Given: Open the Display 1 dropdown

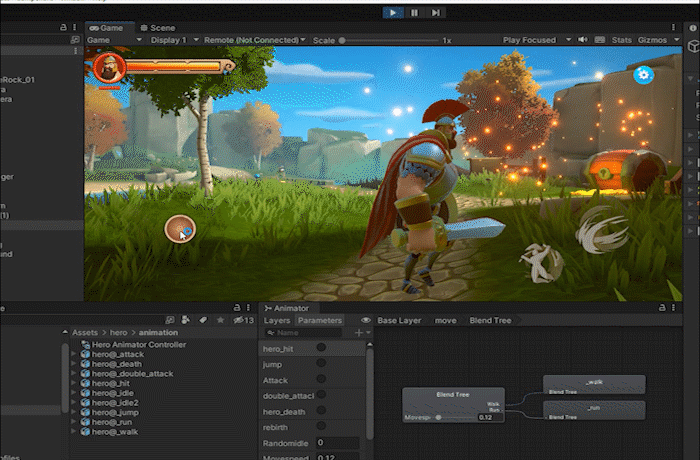Looking at the screenshot, I should [174, 40].
